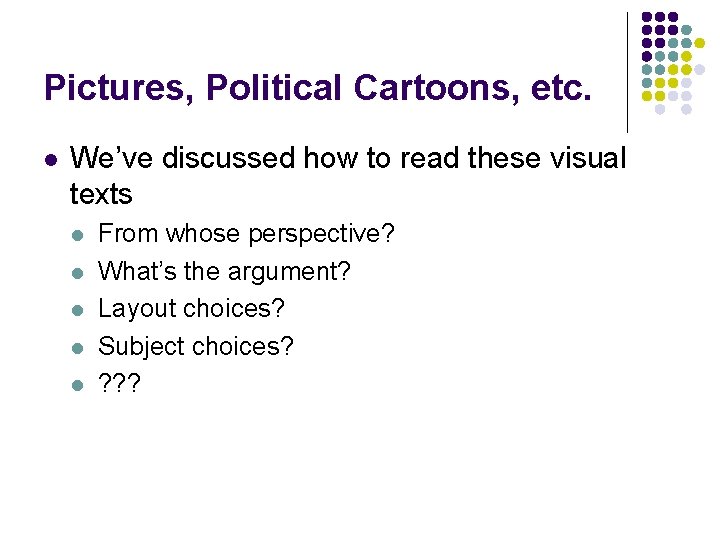Click the slide title about Political Cartoons
Screen dimensions: 720x540
coord(318,88)
